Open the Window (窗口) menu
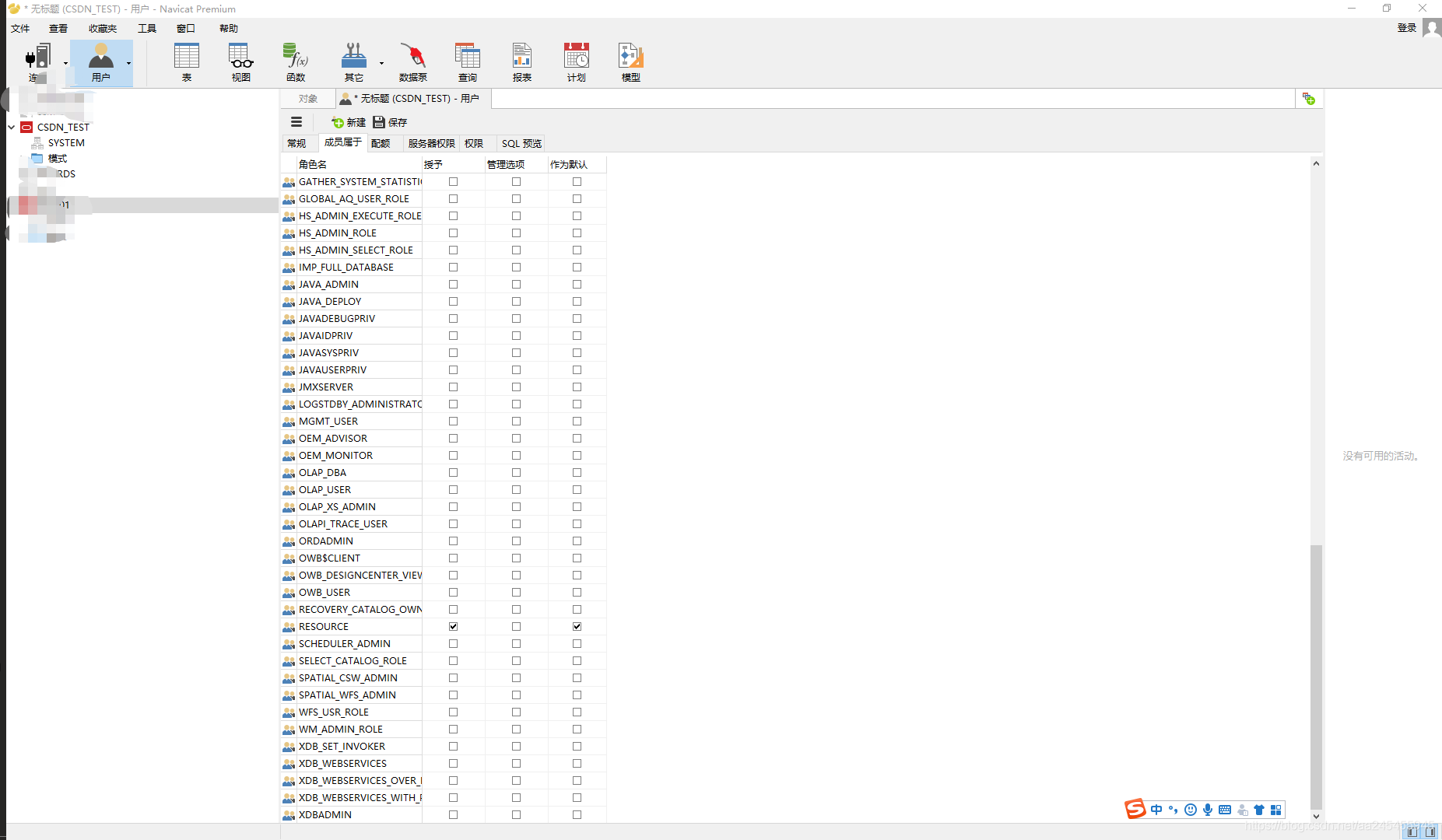1442x840 pixels. coord(186,29)
